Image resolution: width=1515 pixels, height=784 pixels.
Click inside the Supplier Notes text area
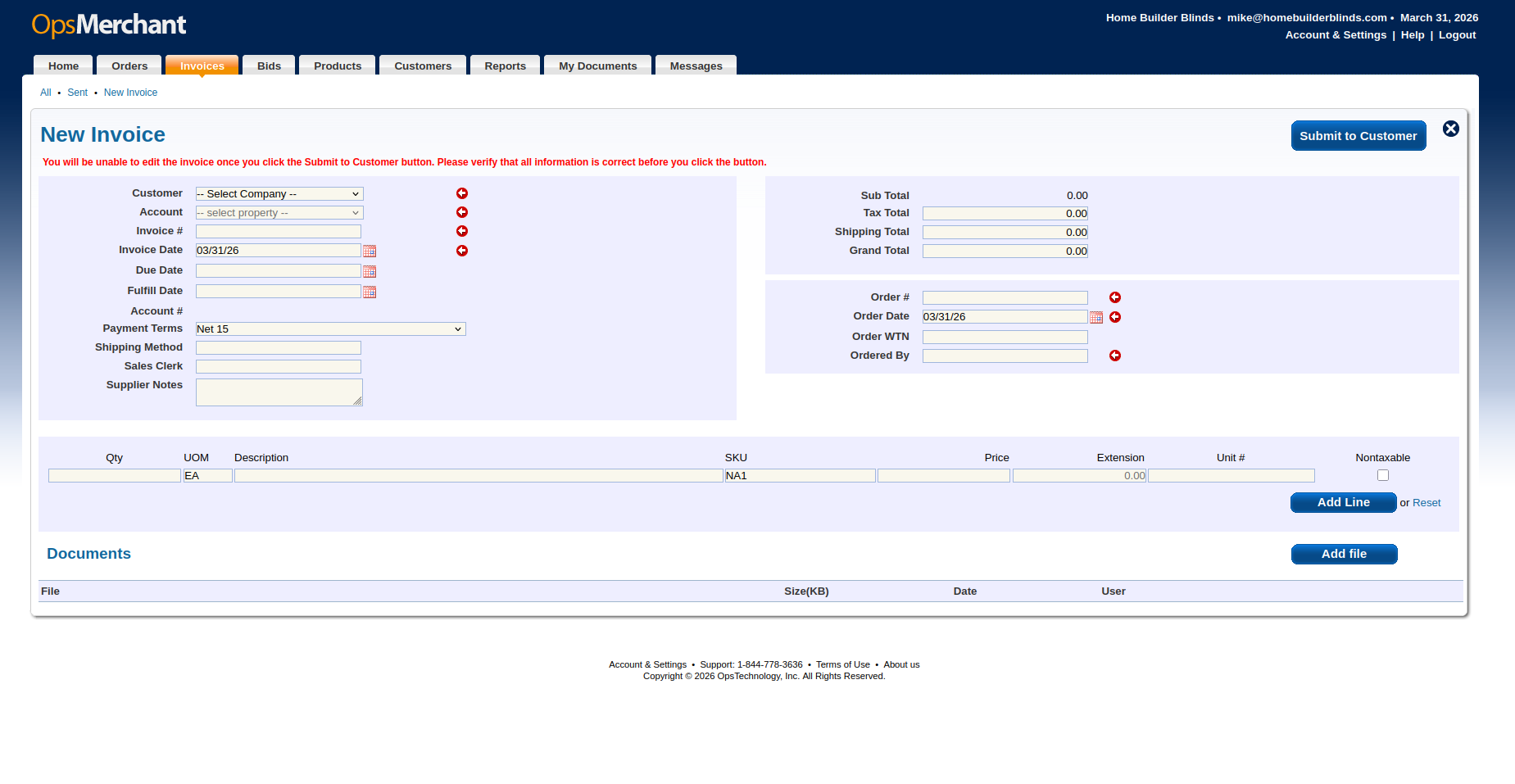tap(279, 392)
